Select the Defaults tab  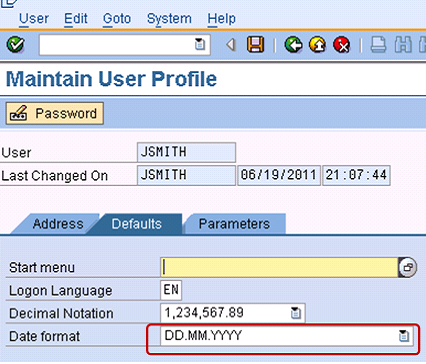click(137, 224)
